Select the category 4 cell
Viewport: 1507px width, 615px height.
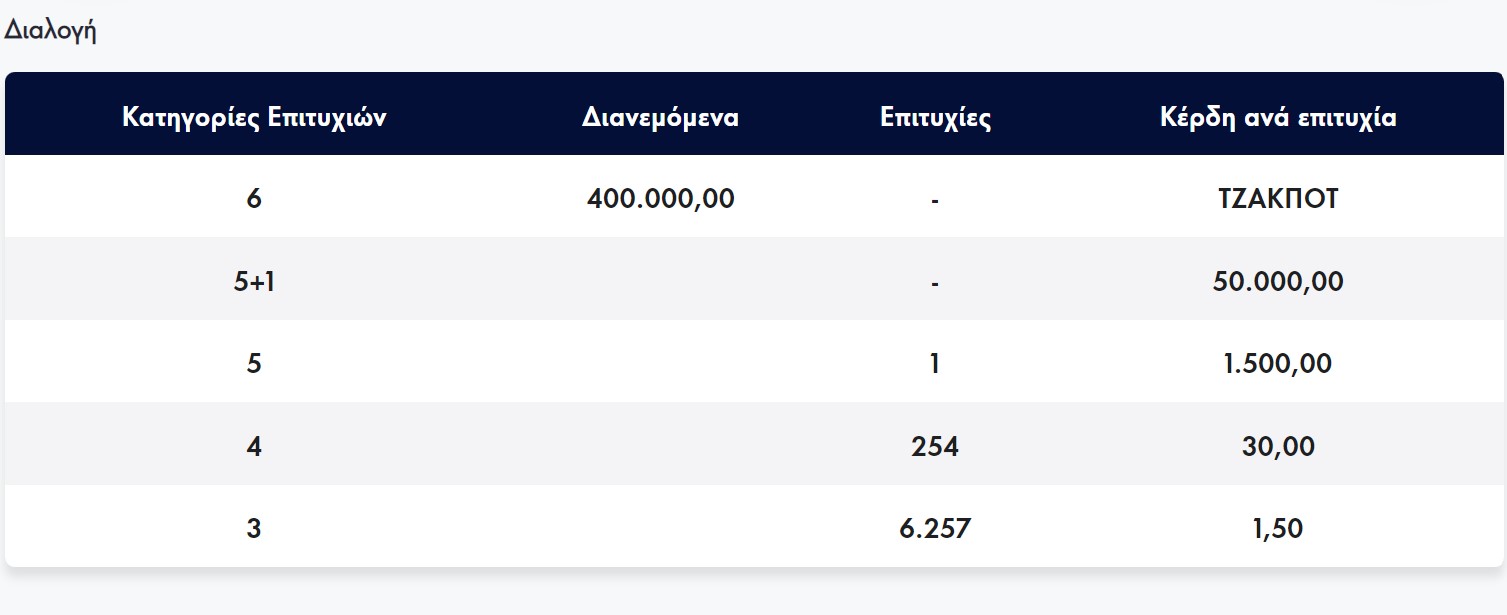coord(254,445)
